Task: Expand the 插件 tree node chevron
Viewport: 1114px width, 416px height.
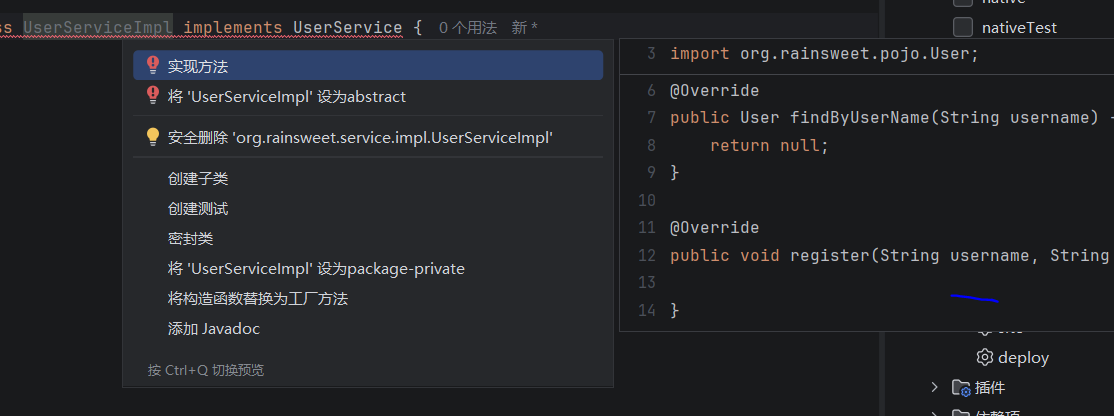Action: pyautogui.click(x=935, y=387)
